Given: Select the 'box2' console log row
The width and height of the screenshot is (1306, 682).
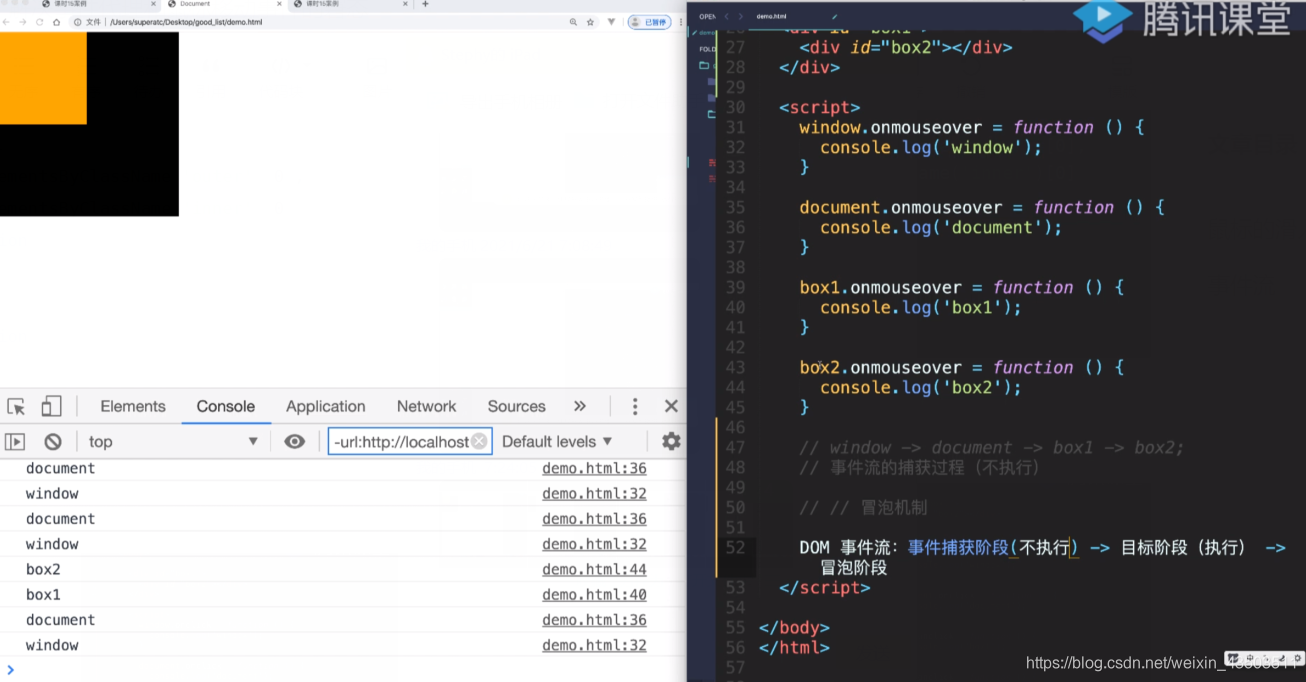Looking at the screenshot, I should [343, 569].
